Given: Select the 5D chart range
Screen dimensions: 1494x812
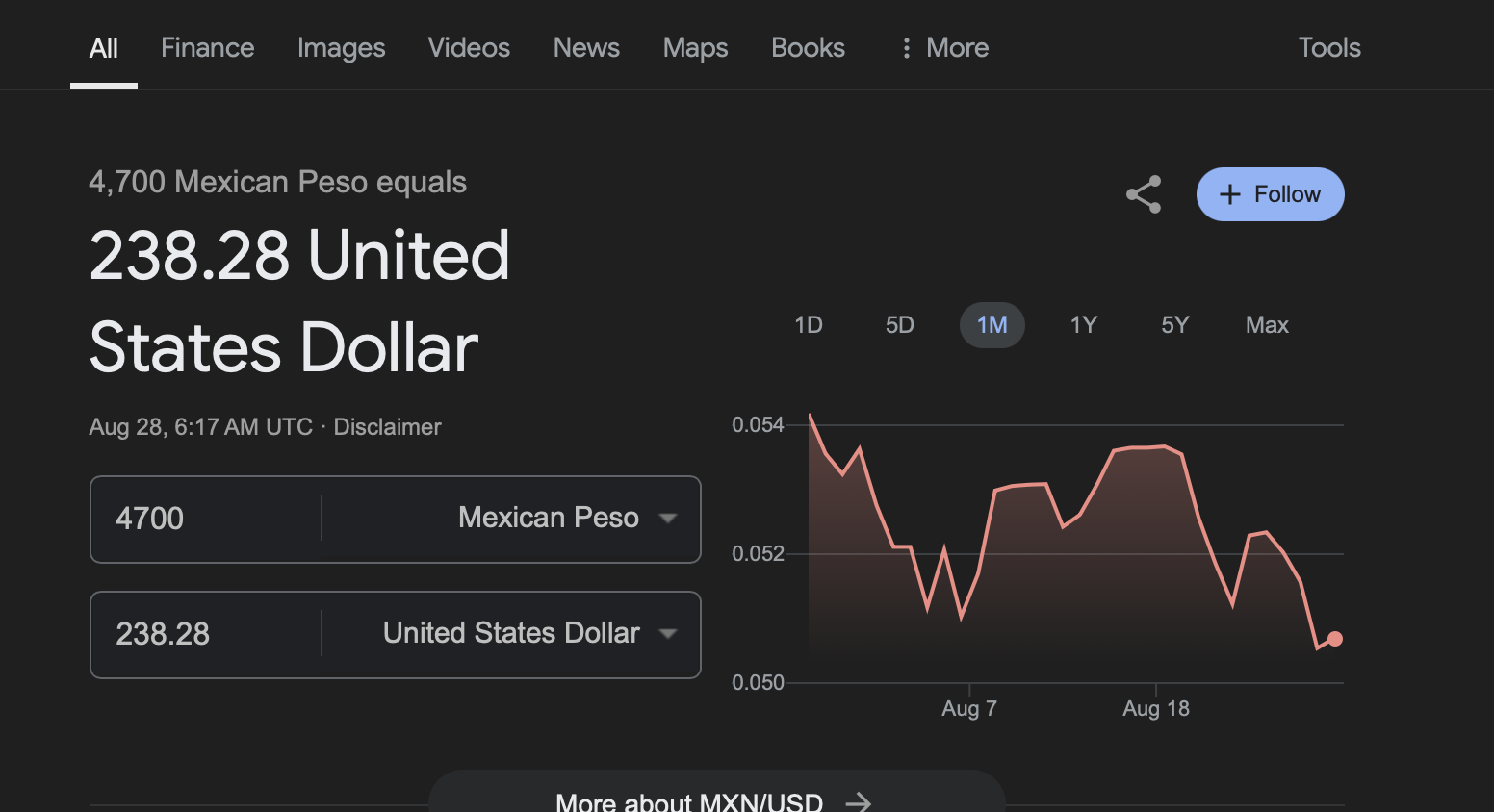Looking at the screenshot, I should [900, 325].
